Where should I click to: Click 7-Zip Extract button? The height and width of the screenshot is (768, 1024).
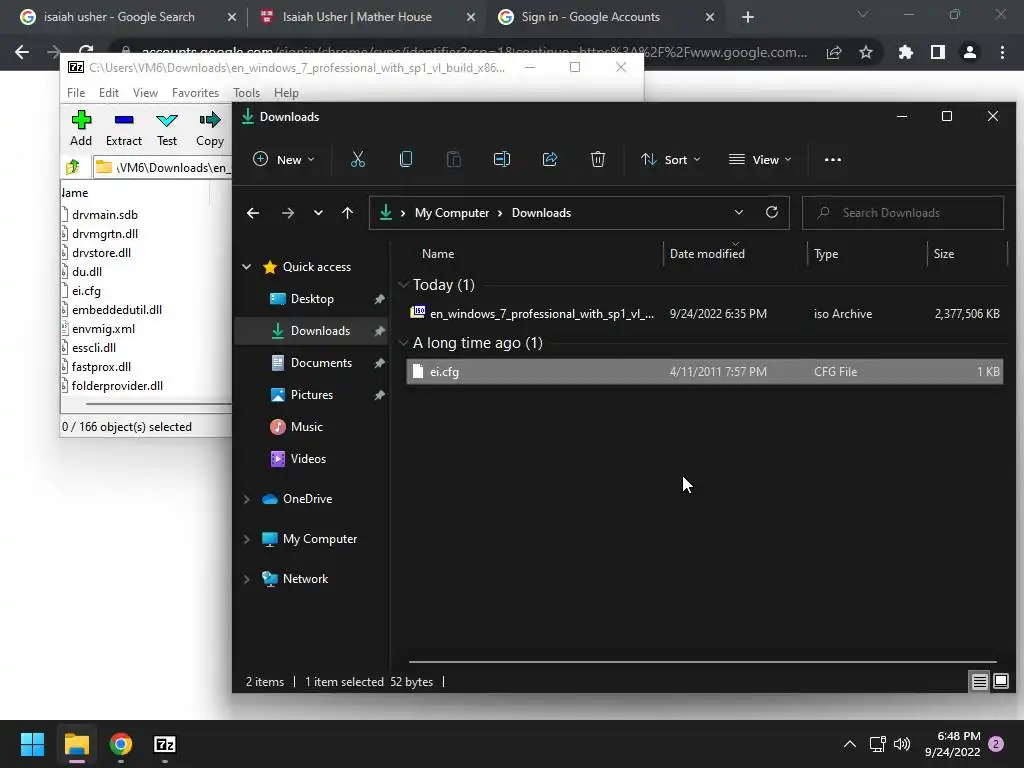pyautogui.click(x=123, y=129)
